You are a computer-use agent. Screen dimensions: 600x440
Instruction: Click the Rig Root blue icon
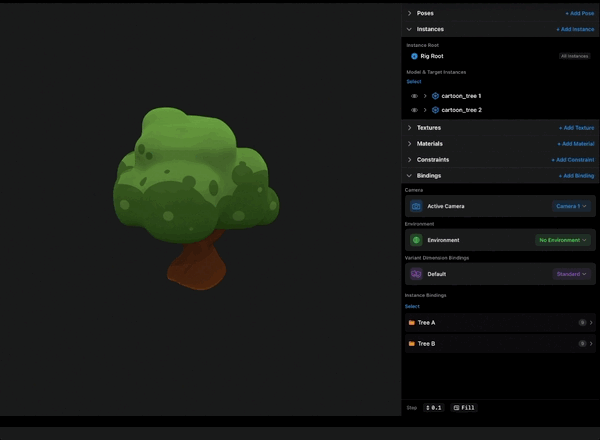coord(414,56)
